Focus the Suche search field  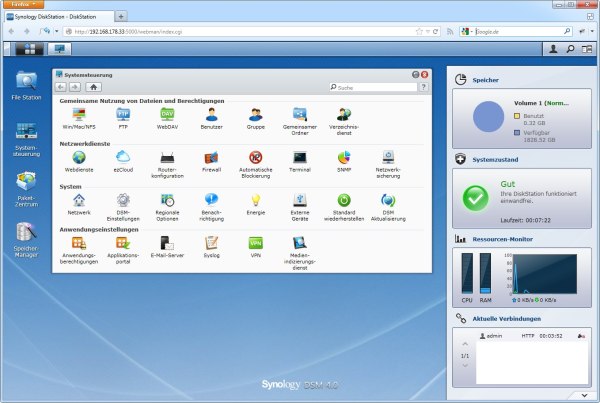coord(373,87)
